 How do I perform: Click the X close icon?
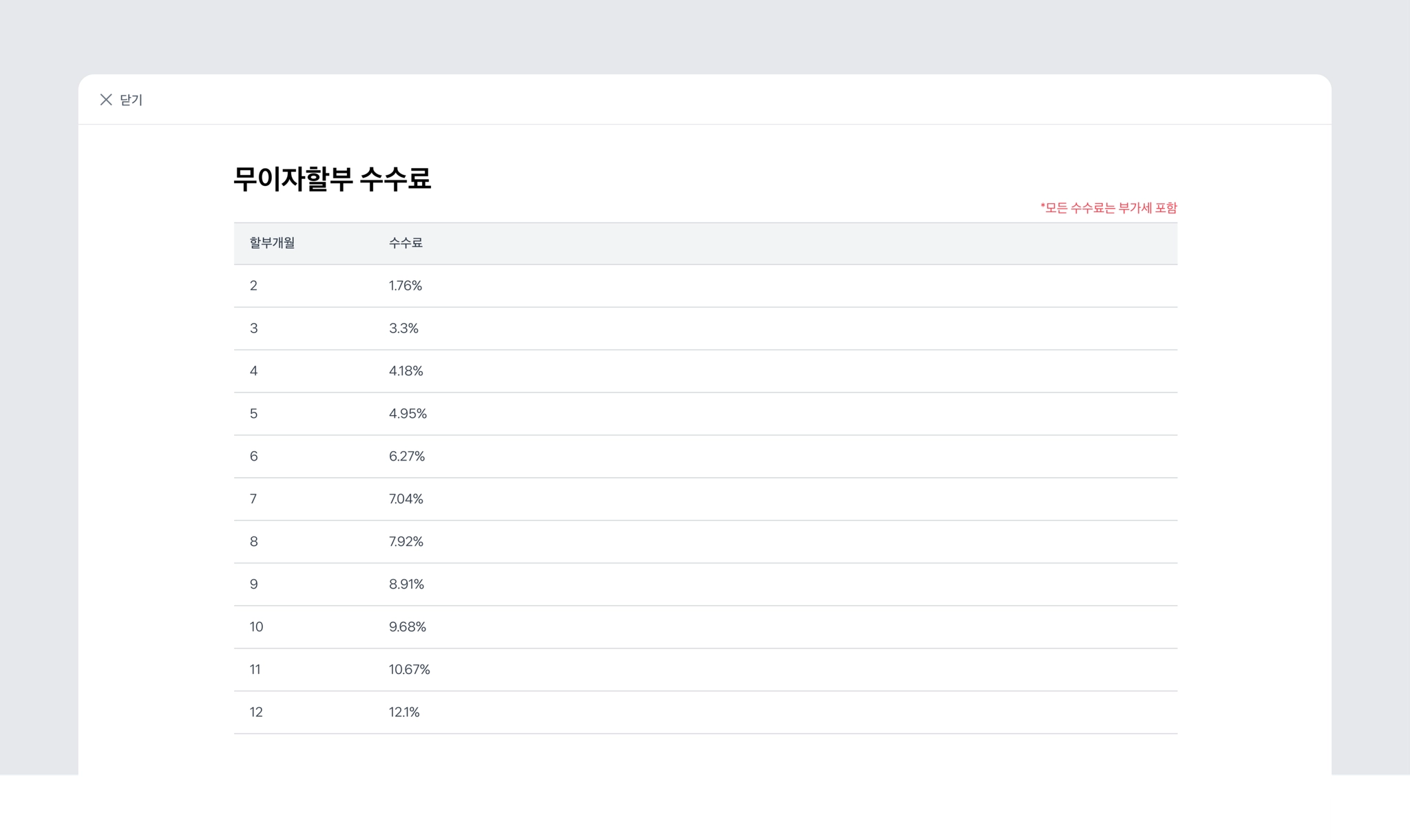click(106, 100)
